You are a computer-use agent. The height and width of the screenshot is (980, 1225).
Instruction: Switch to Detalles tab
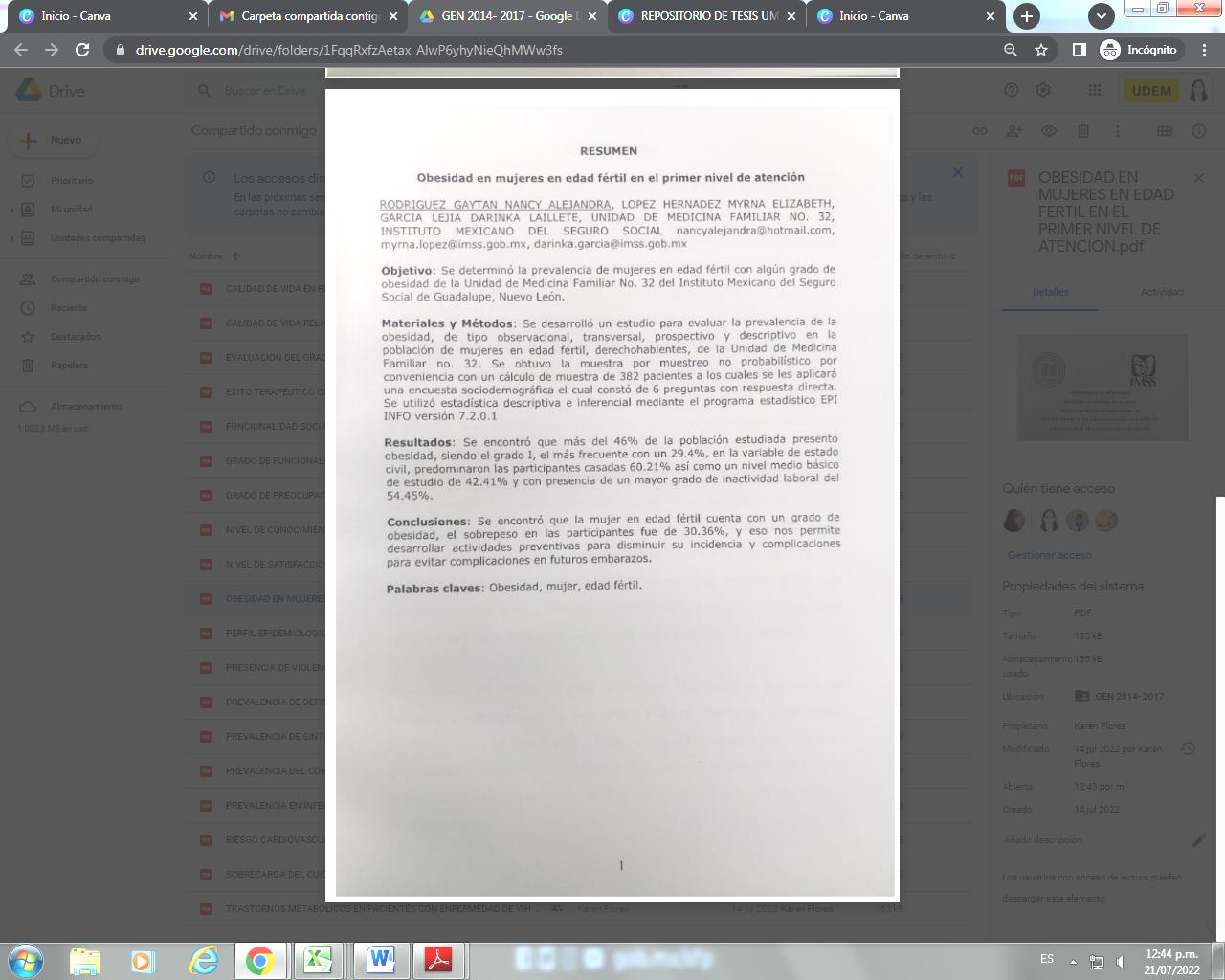pos(1050,292)
